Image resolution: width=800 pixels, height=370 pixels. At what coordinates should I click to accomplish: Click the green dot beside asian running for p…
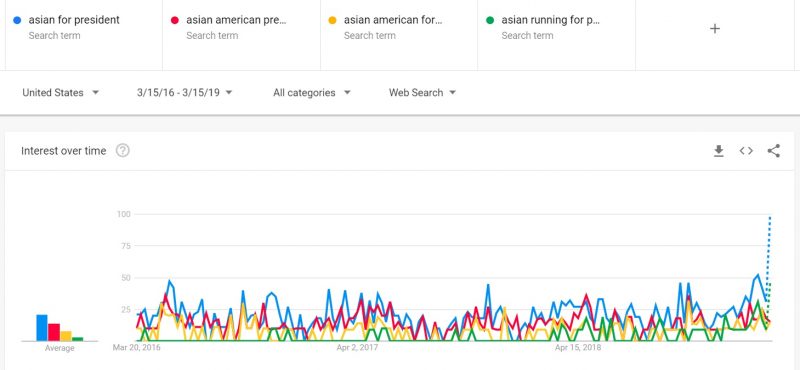(x=490, y=20)
